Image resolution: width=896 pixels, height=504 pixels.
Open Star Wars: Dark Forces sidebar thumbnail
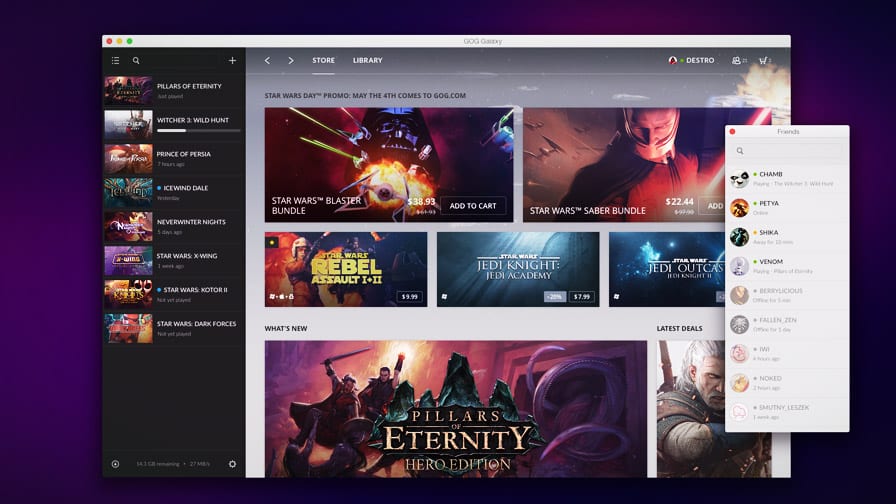tap(129, 328)
